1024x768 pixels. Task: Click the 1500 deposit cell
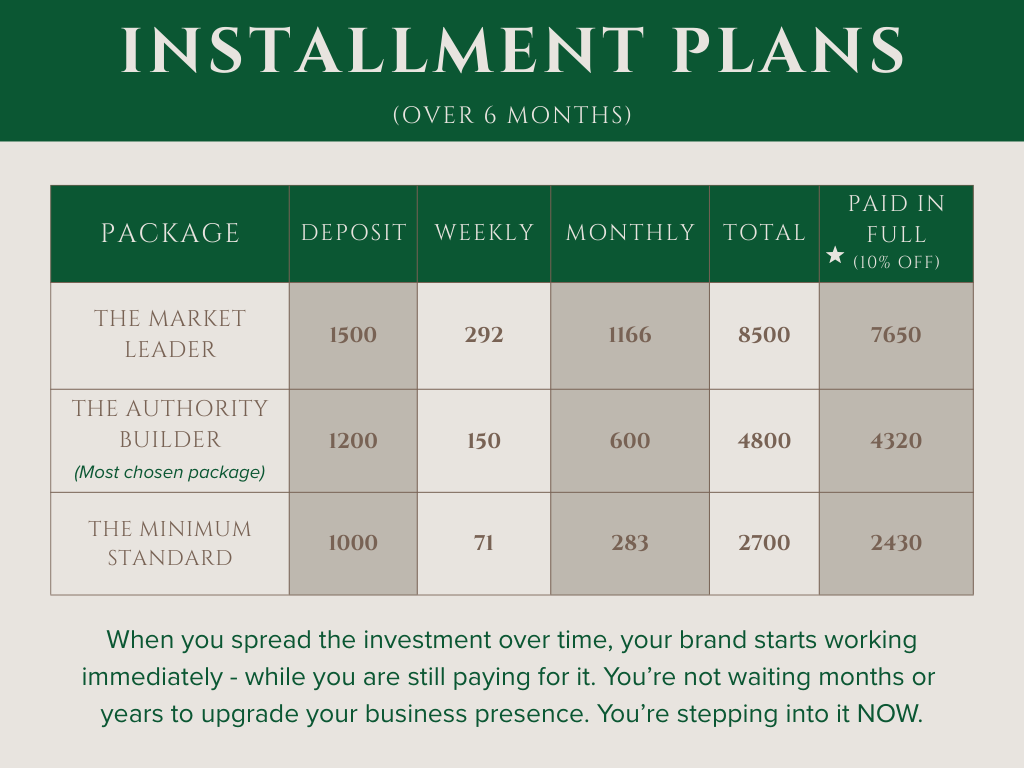click(x=353, y=335)
